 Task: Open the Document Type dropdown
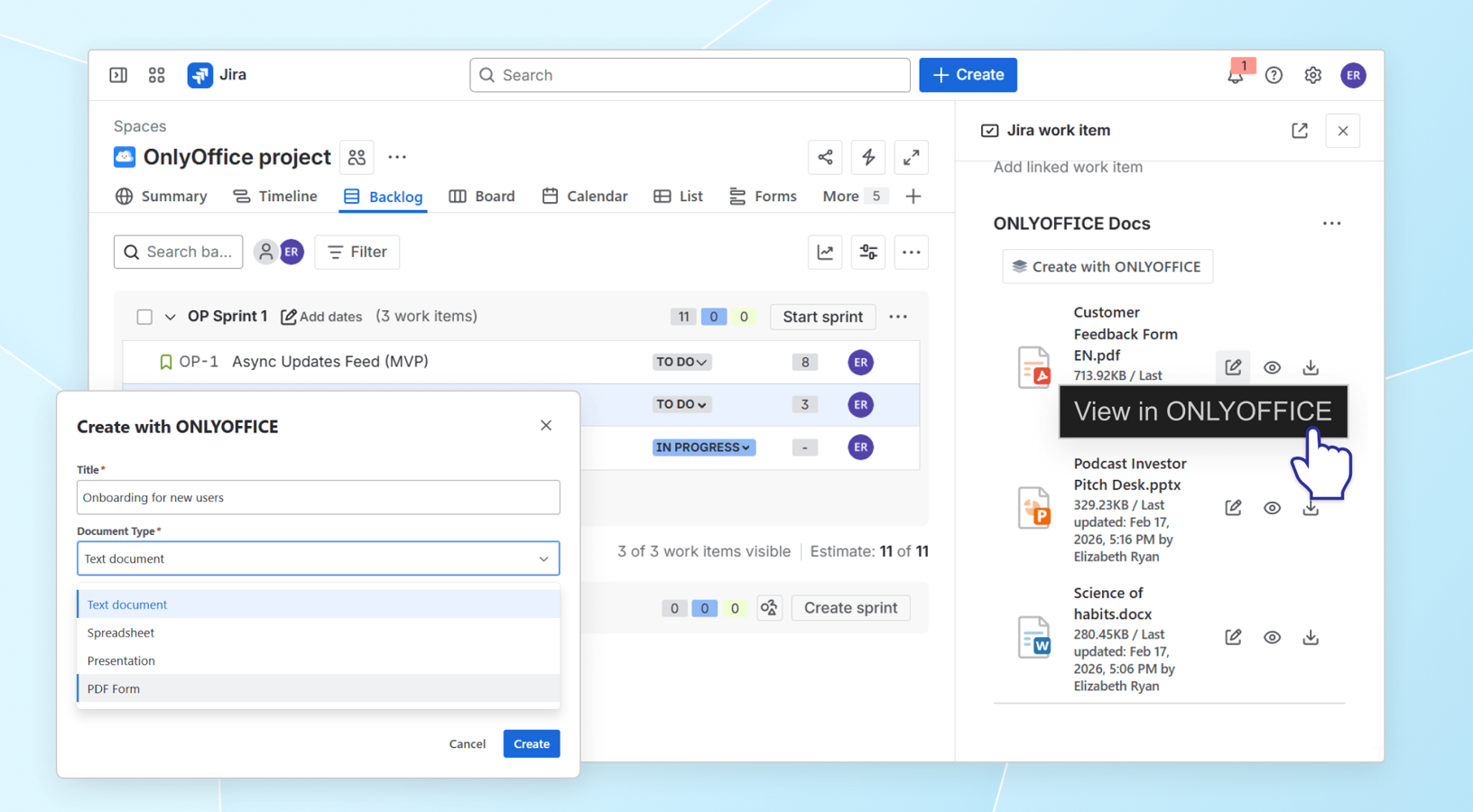point(318,558)
